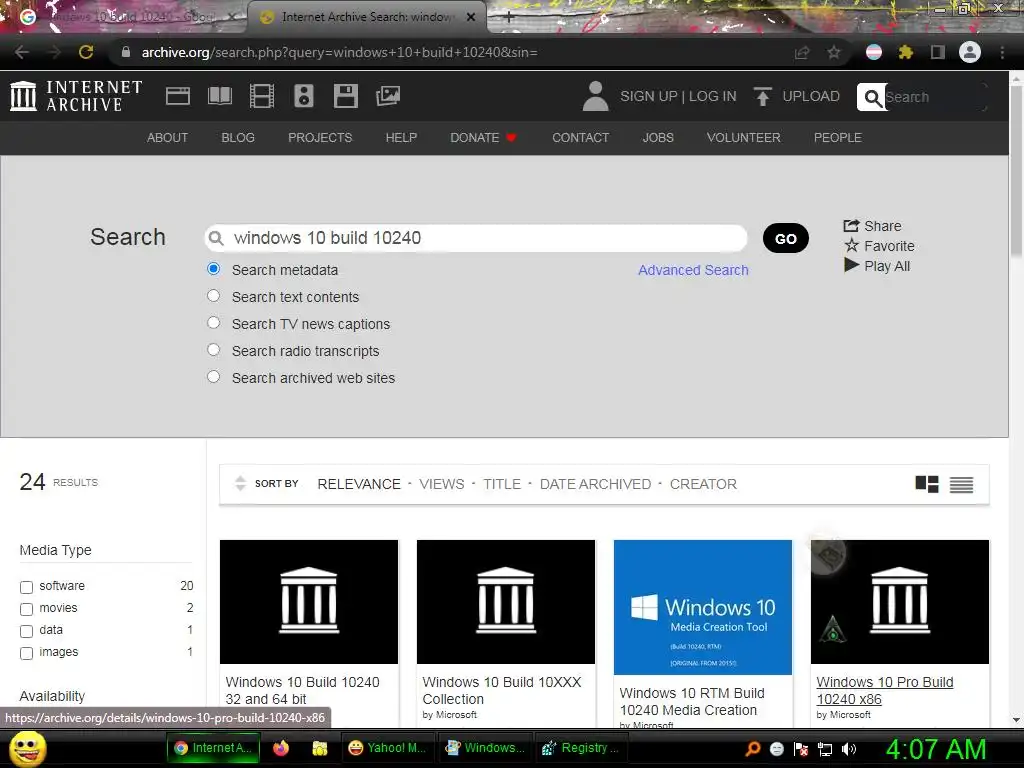The width and height of the screenshot is (1024, 768).
Task: Switch results to list view
Action: point(961,485)
